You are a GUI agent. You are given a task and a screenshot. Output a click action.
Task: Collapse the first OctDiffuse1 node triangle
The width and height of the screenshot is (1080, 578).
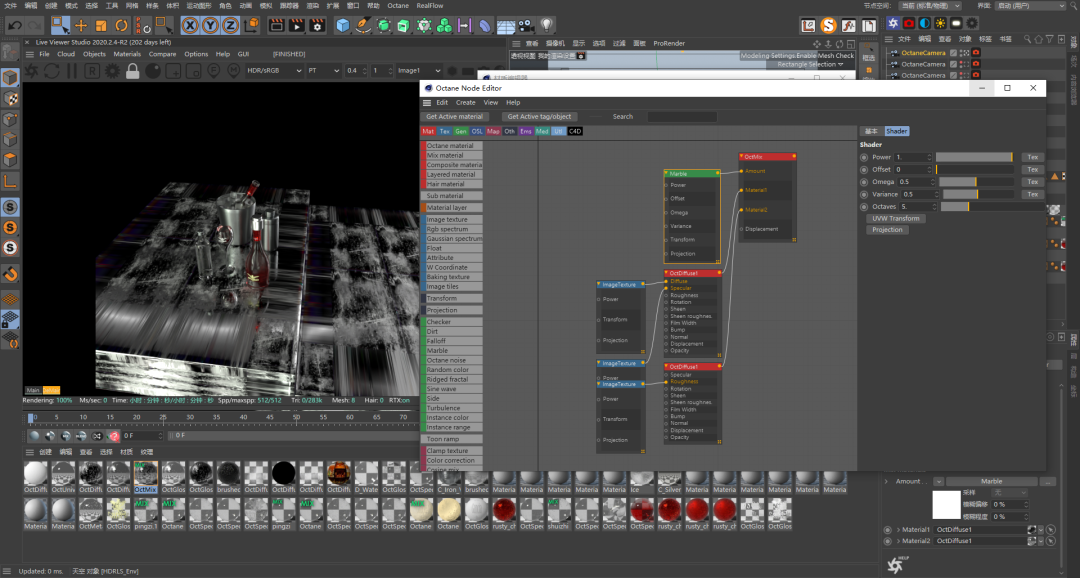(667, 273)
